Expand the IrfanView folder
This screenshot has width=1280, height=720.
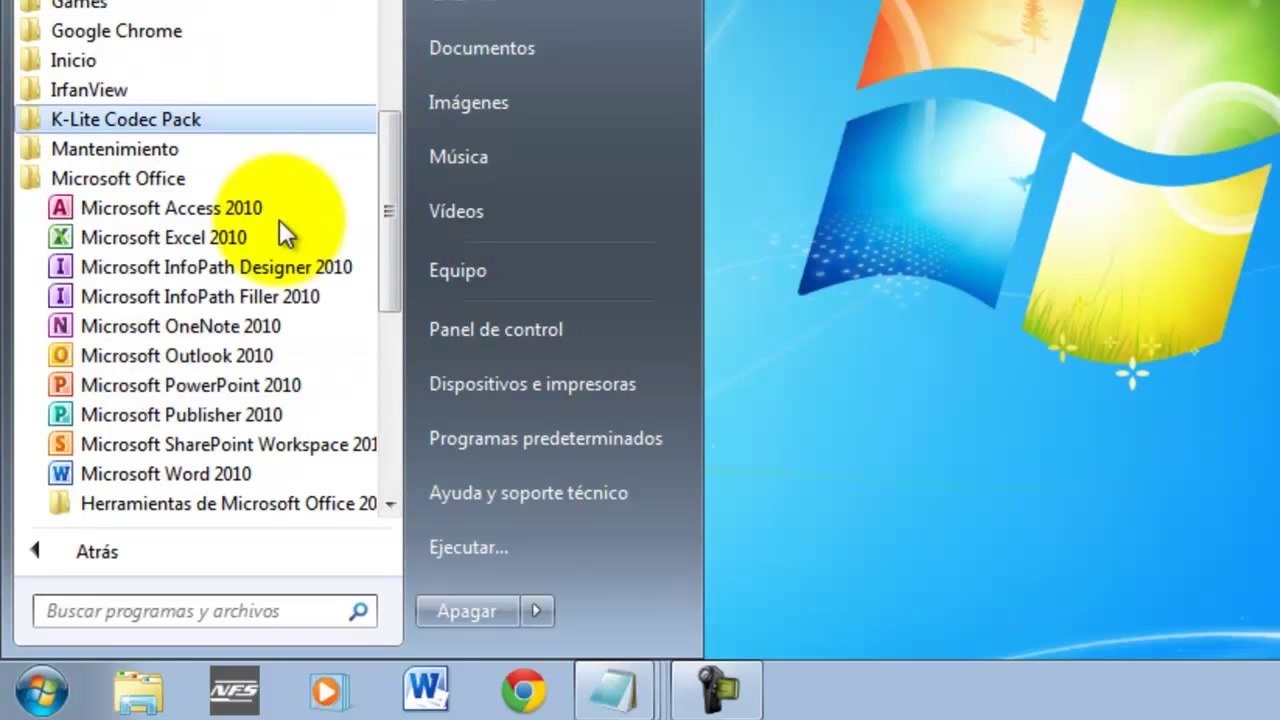click(89, 90)
